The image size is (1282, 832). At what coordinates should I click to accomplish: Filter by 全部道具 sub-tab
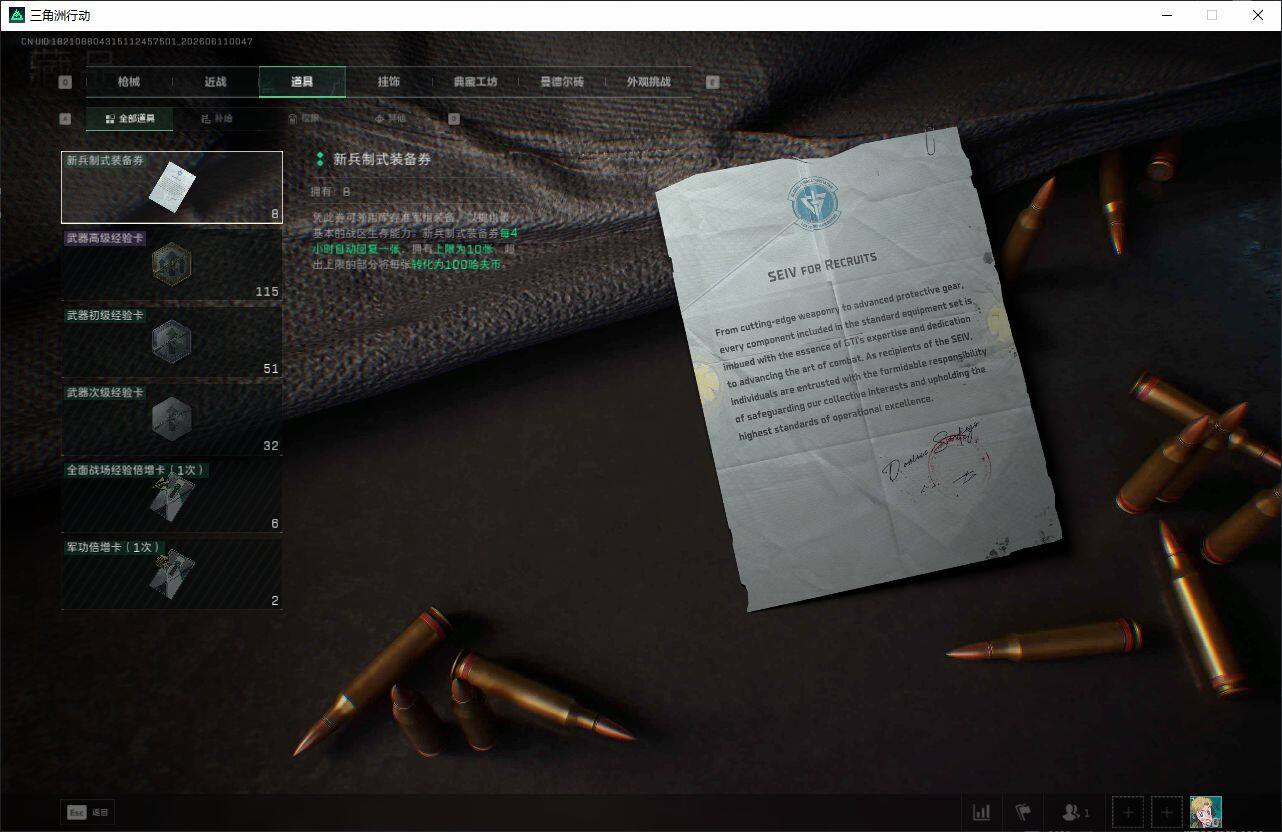130,118
